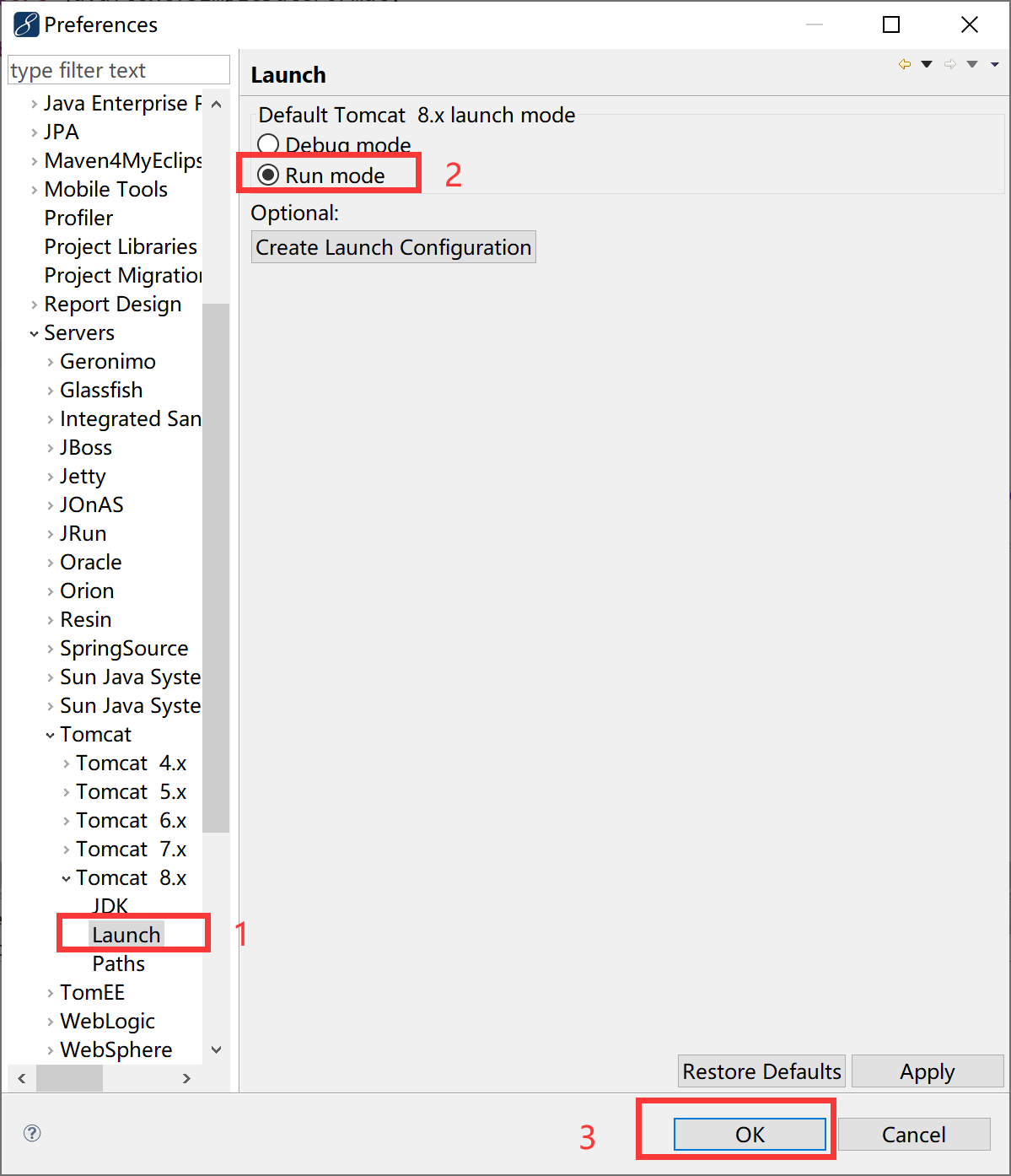The width and height of the screenshot is (1011, 1176).
Task: Maximize the Preferences window
Action: tap(891, 24)
